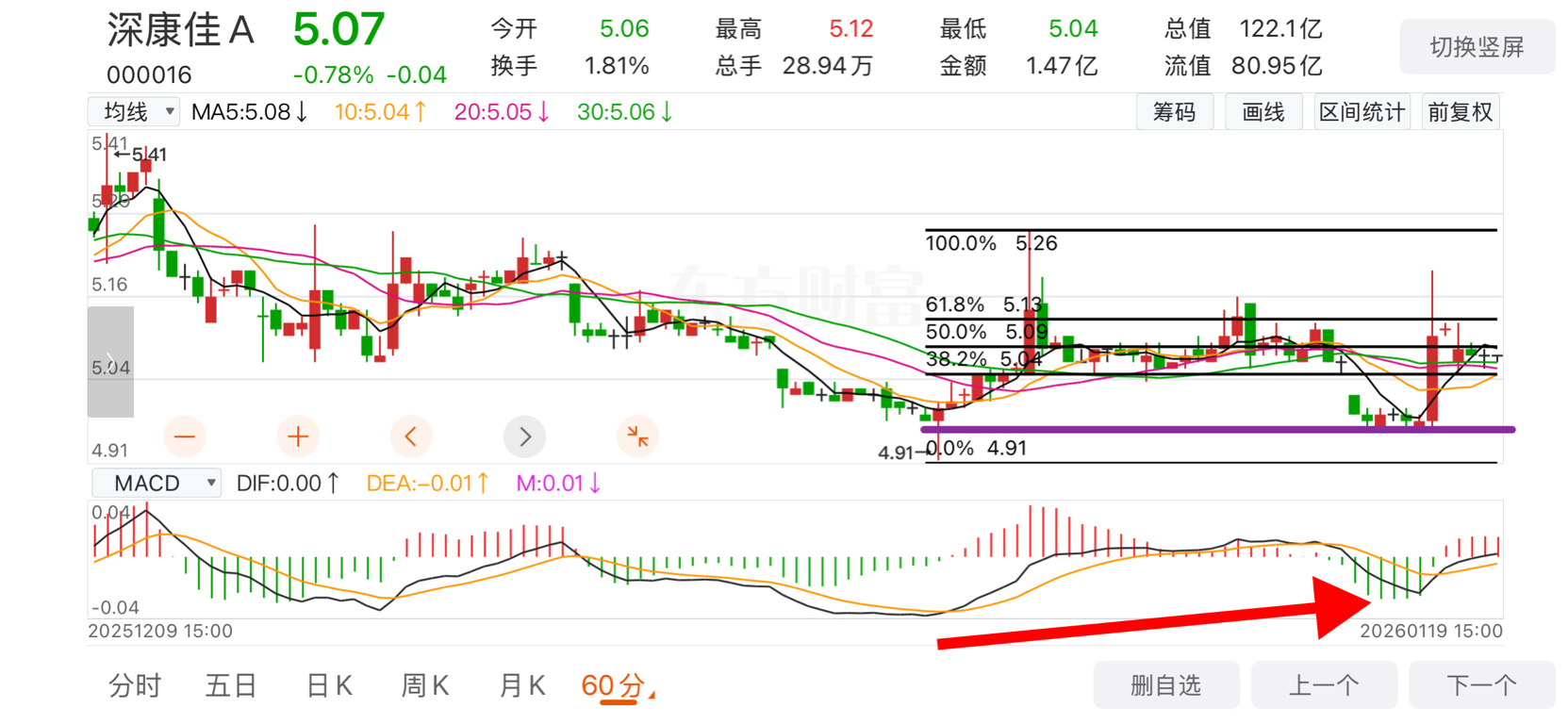Tap start timestamp 20251209 15:00

tap(160, 631)
